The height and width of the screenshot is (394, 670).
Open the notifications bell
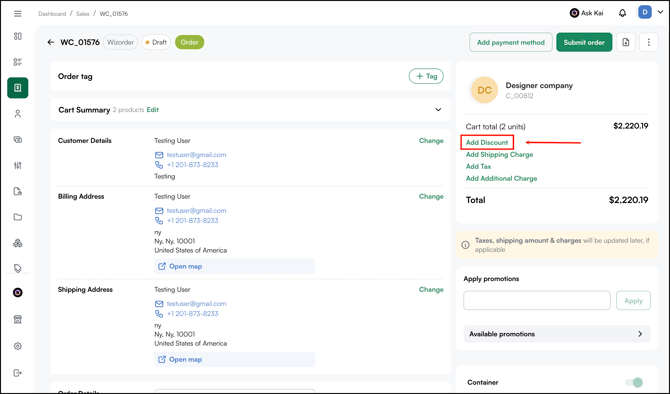623,13
